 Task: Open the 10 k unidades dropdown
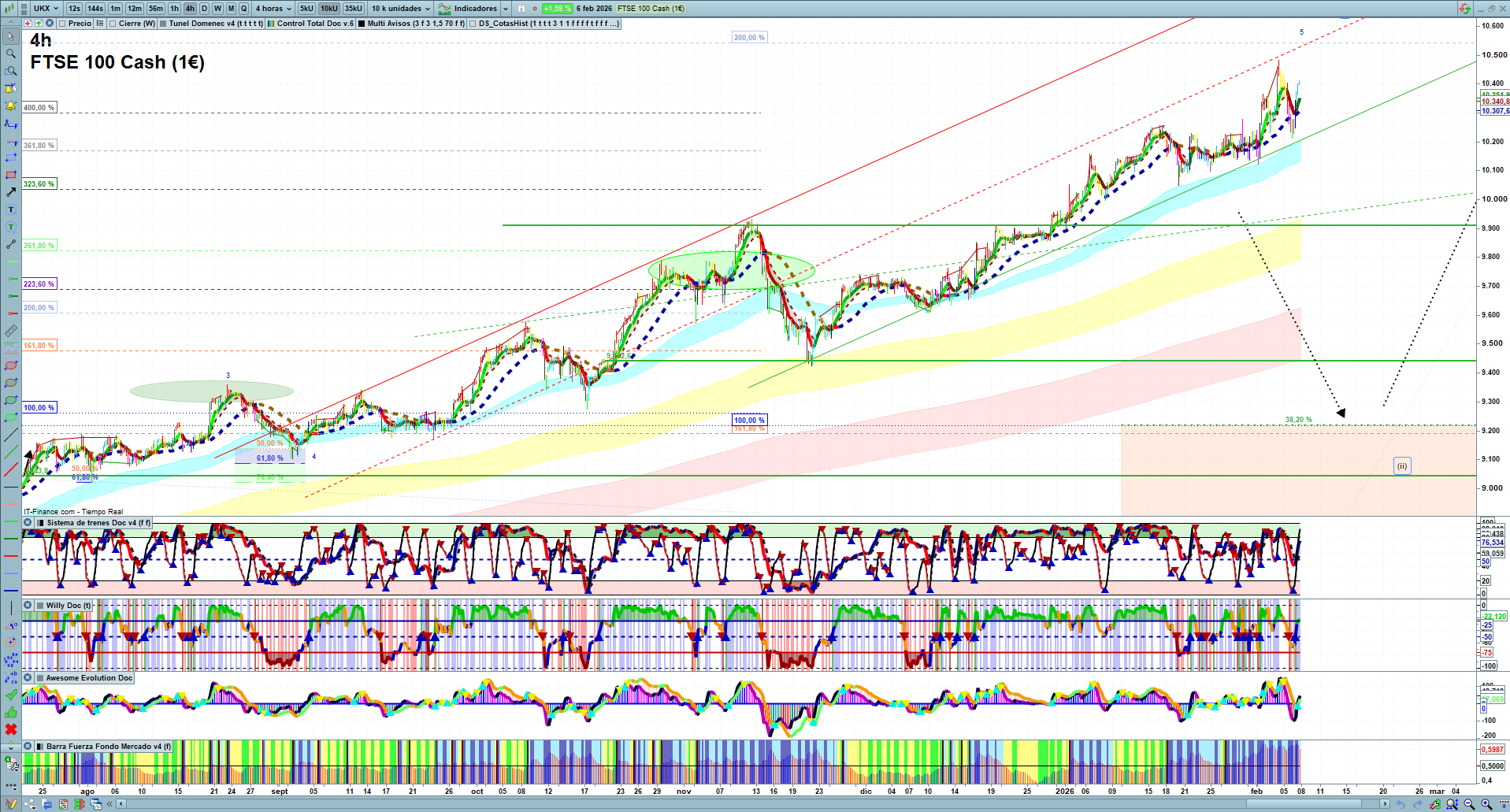pos(401,9)
